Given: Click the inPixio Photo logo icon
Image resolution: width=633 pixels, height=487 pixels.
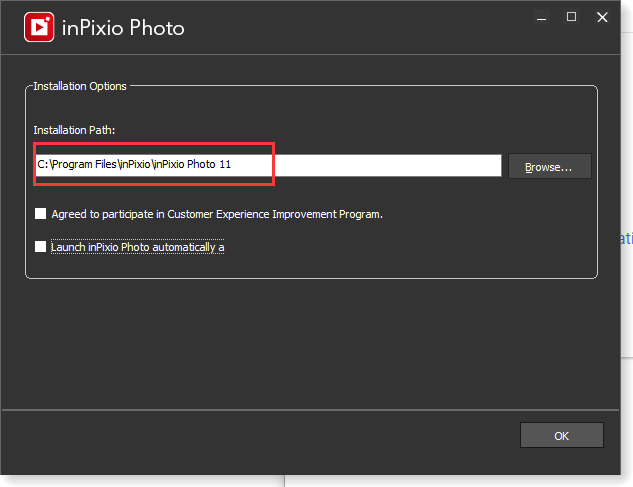Looking at the screenshot, I should tap(39, 27).
